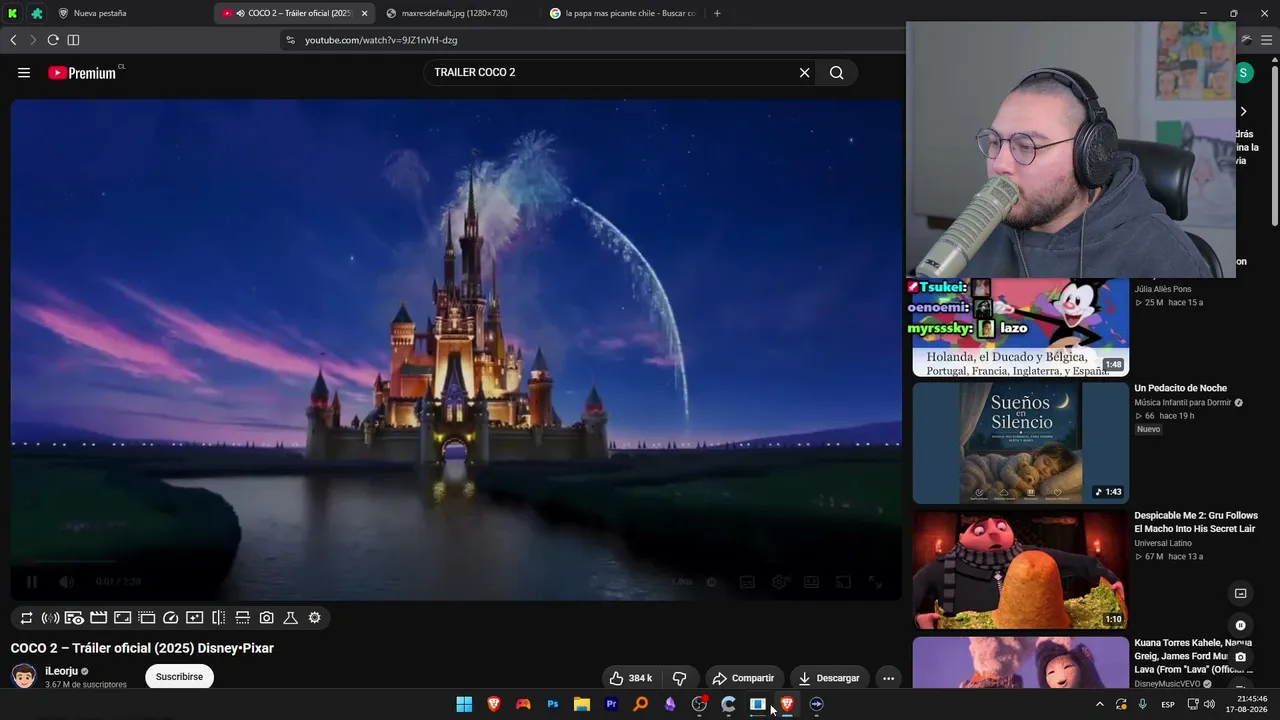Click the youtube.com address bar URL
The image size is (1280, 720).
(x=381, y=40)
